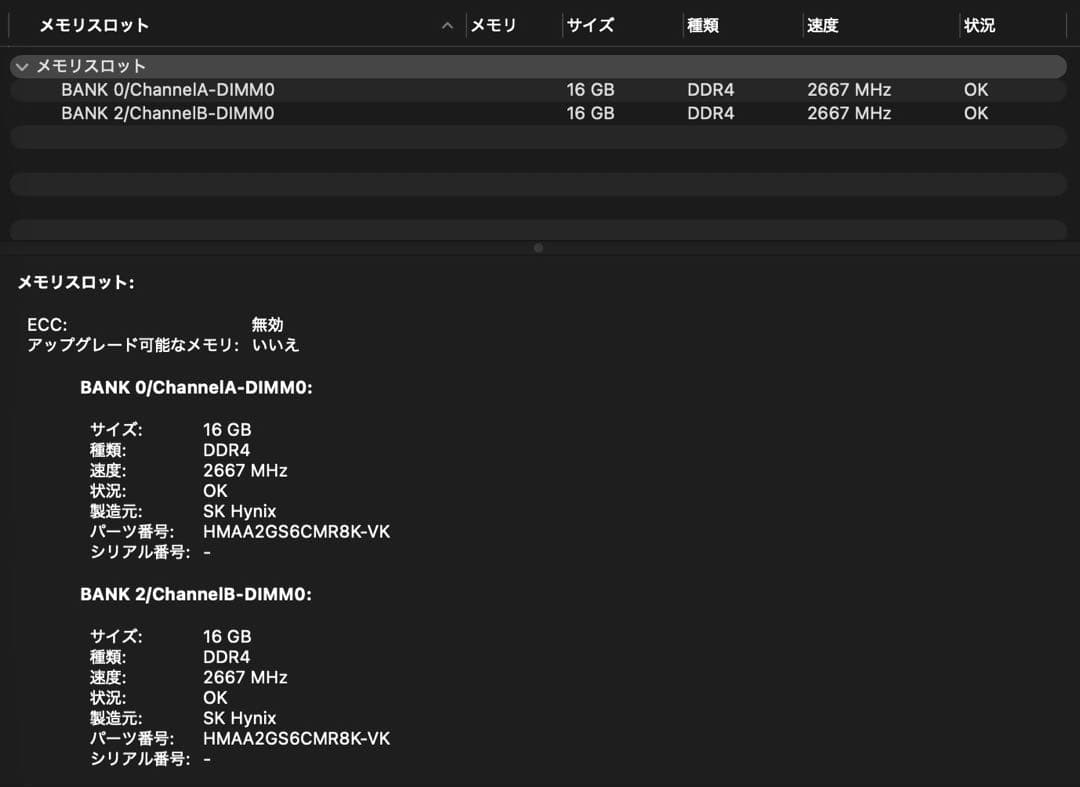Click the BANK 2/ChannelB-DIMM0 detail heading
The height and width of the screenshot is (787, 1080).
click(x=197, y=595)
